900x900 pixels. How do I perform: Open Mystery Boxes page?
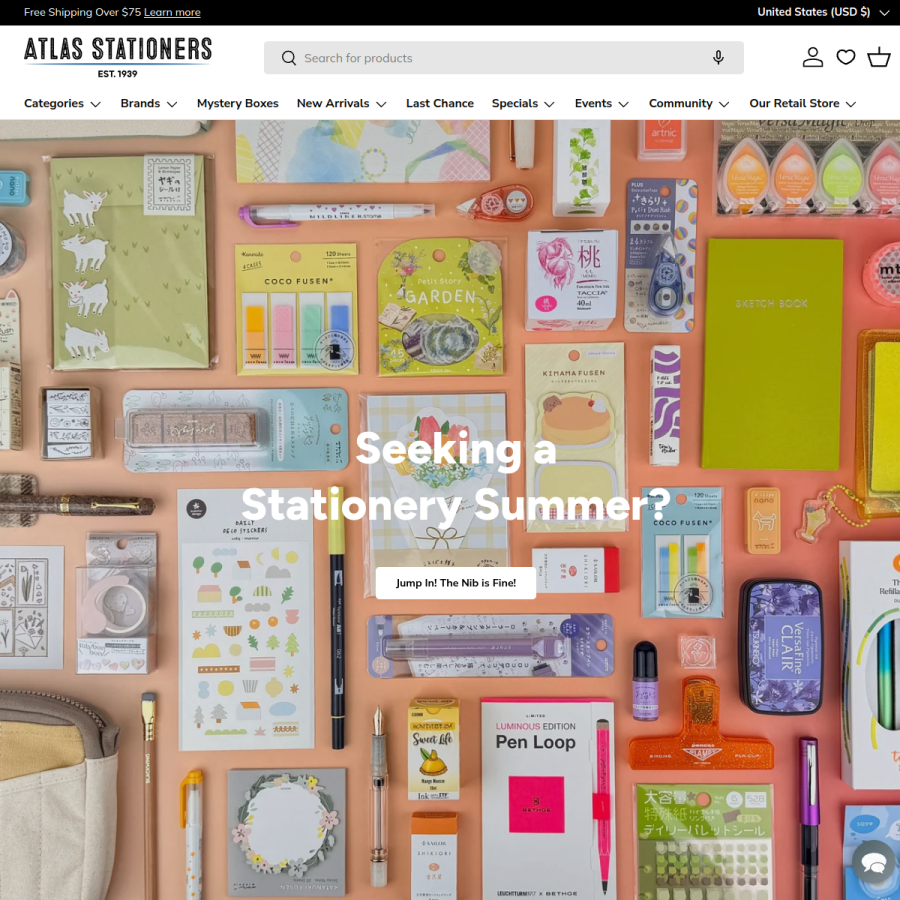238,103
